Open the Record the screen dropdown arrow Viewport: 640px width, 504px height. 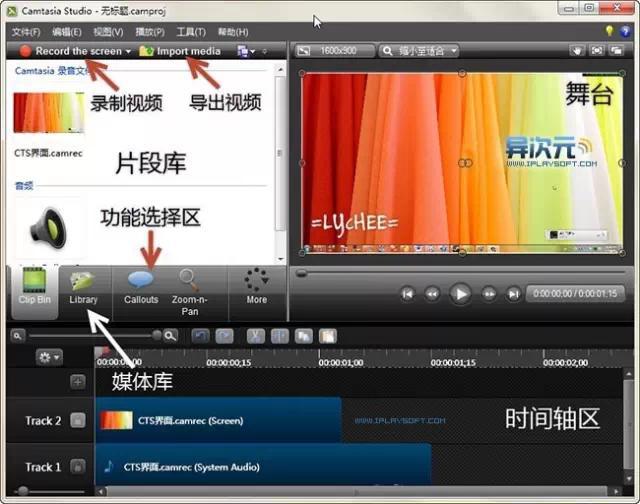click(x=128, y=51)
